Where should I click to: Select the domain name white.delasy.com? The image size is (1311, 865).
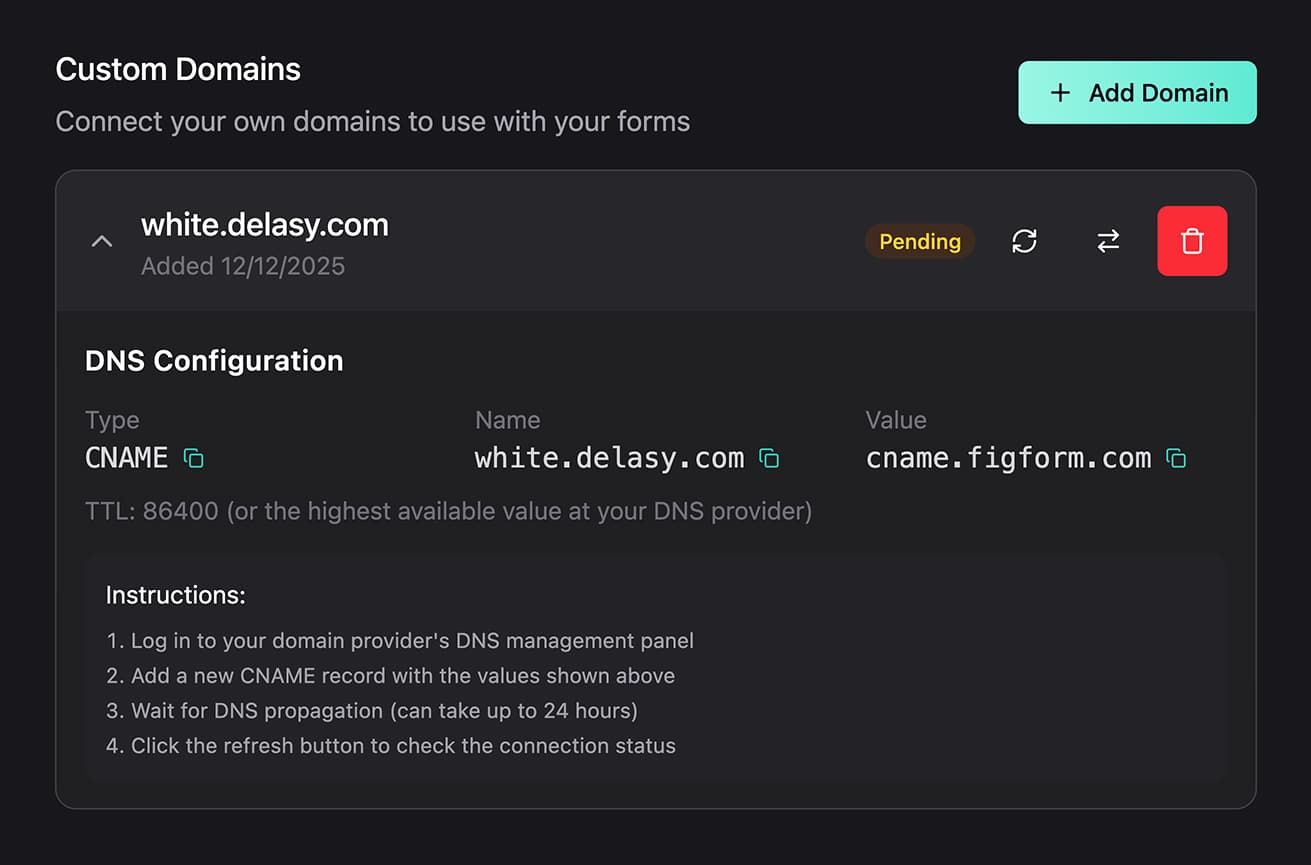[264, 224]
